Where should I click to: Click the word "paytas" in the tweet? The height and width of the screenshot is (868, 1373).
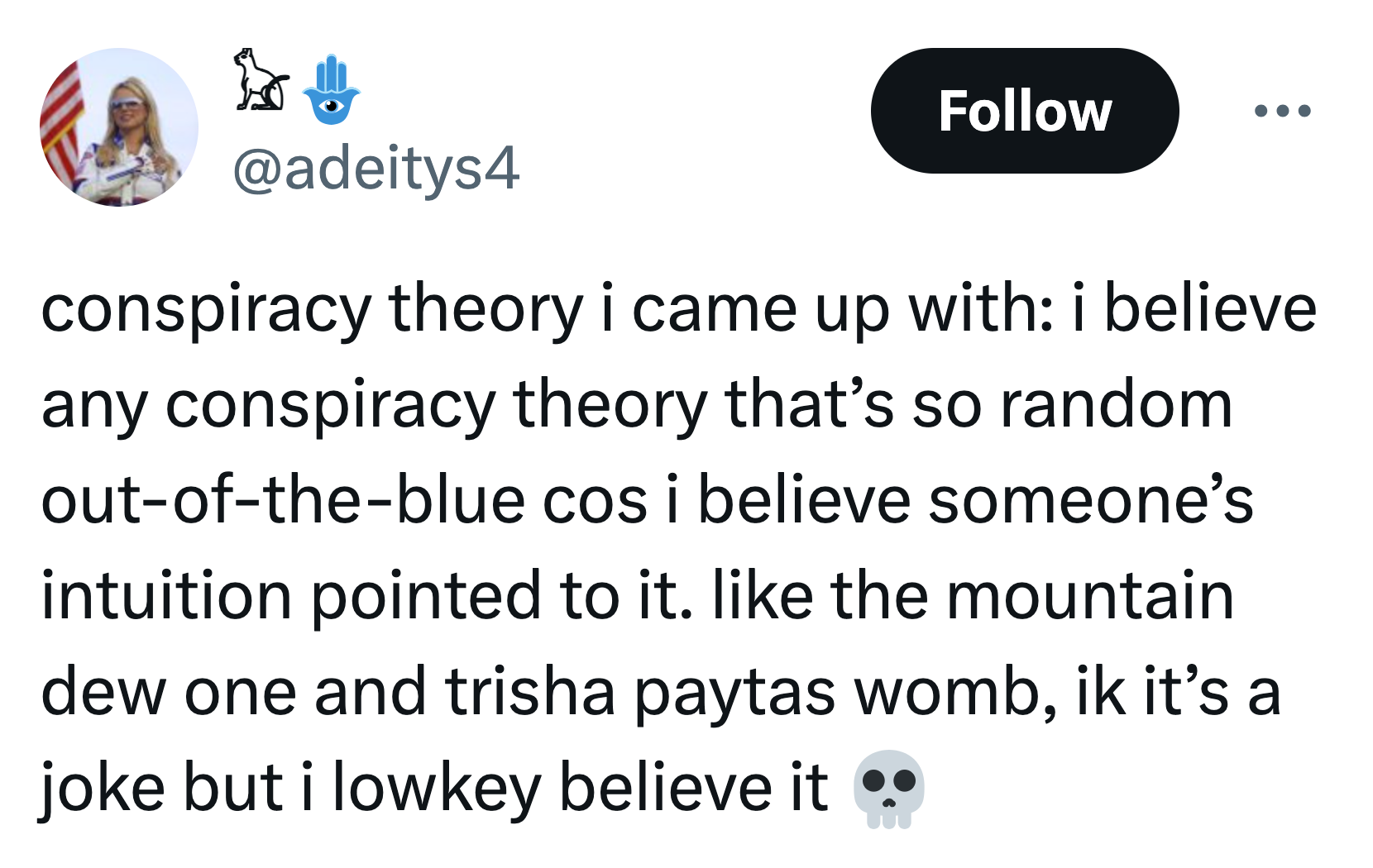734,693
